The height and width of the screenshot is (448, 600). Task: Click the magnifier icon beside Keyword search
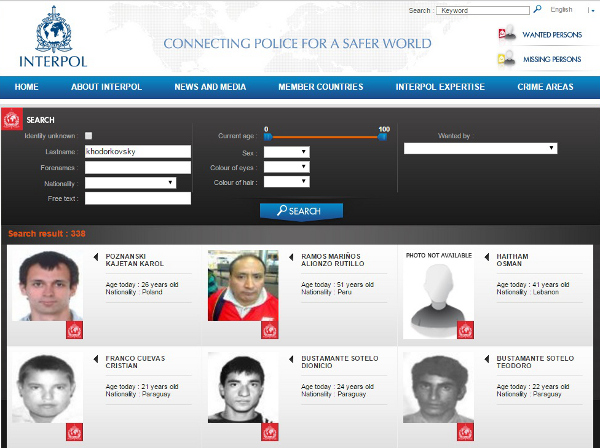(537, 10)
